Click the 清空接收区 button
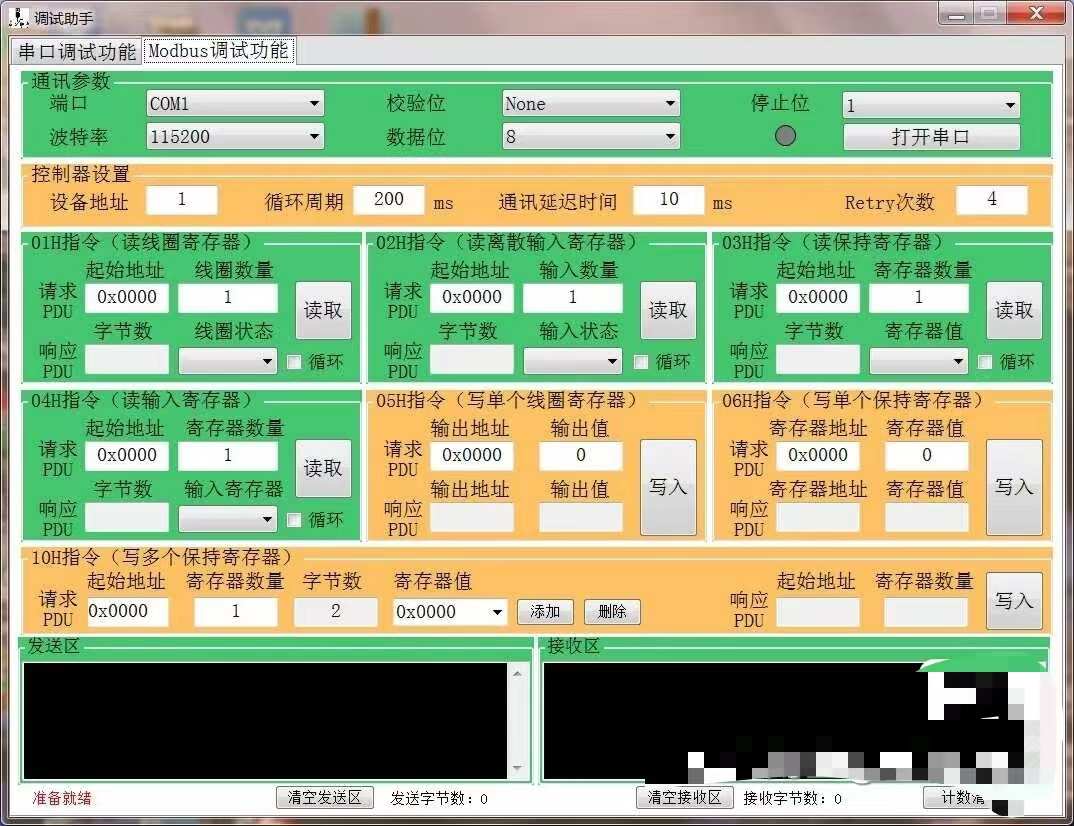The width and height of the screenshot is (1074, 826). pos(684,798)
